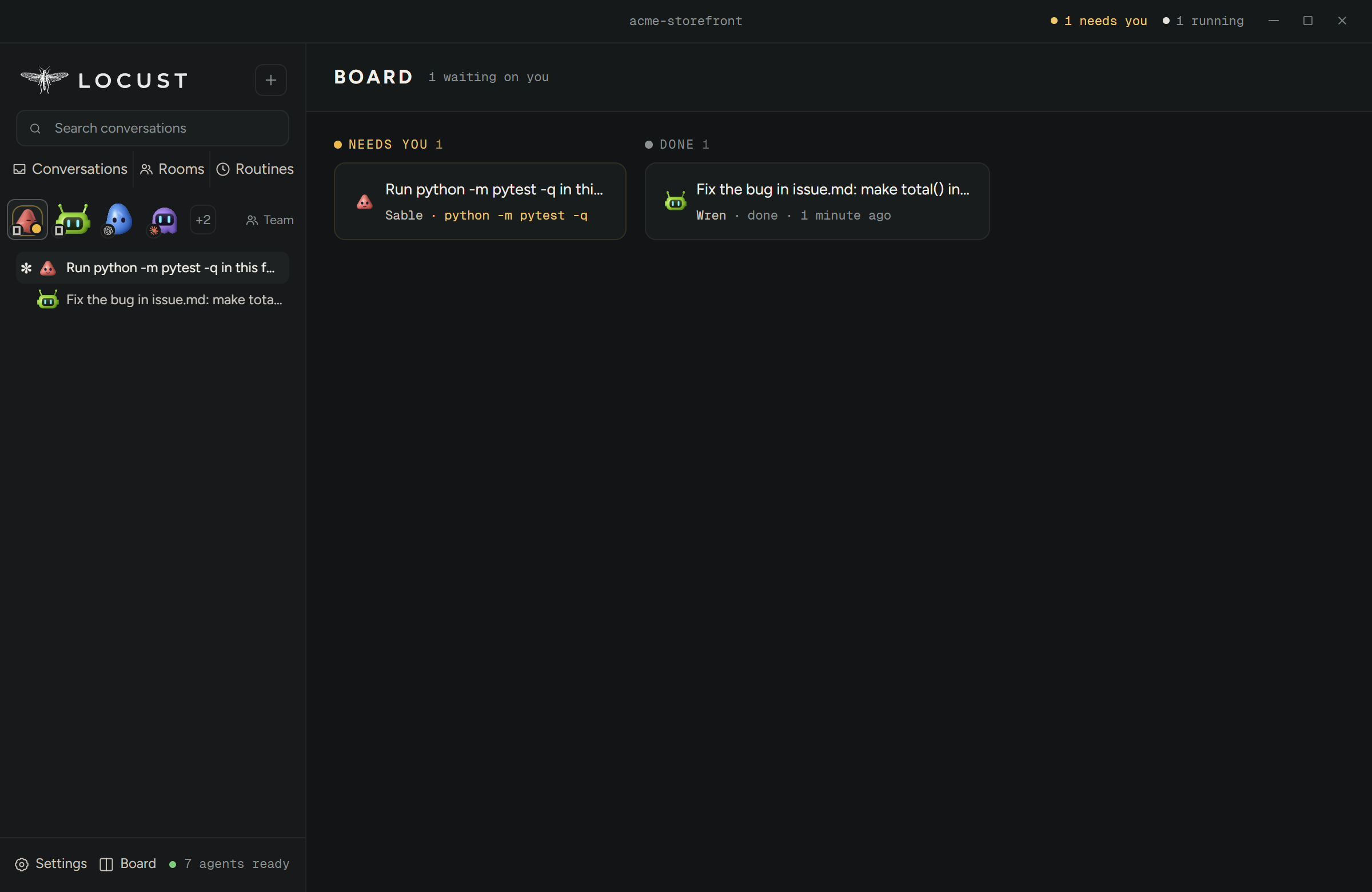Switch to the Rooms tab

coord(172,169)
